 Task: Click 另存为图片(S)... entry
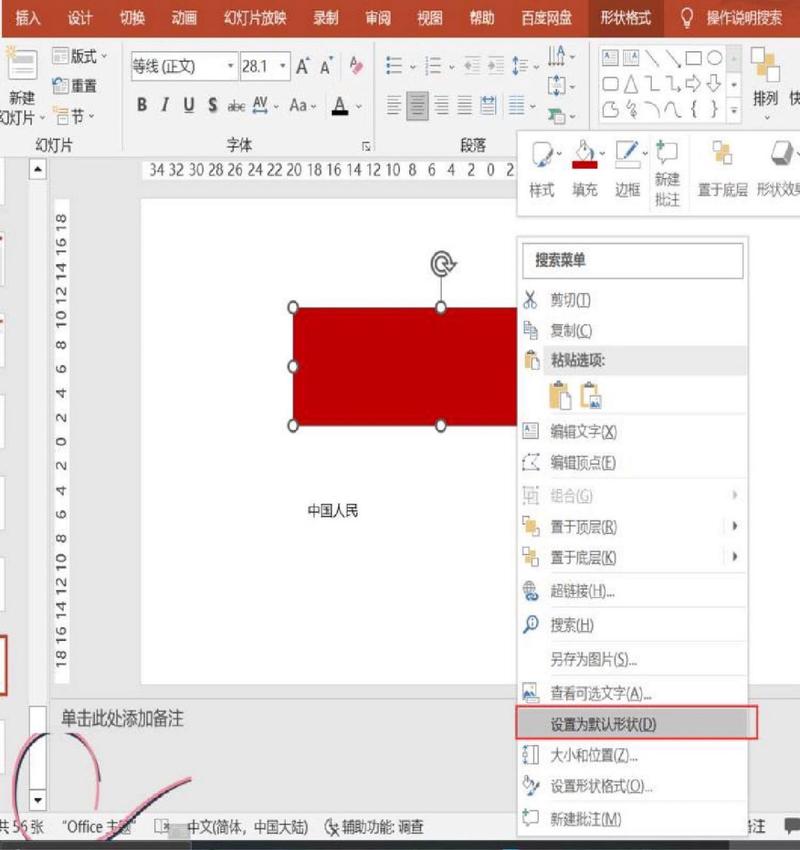pos(633,659)
